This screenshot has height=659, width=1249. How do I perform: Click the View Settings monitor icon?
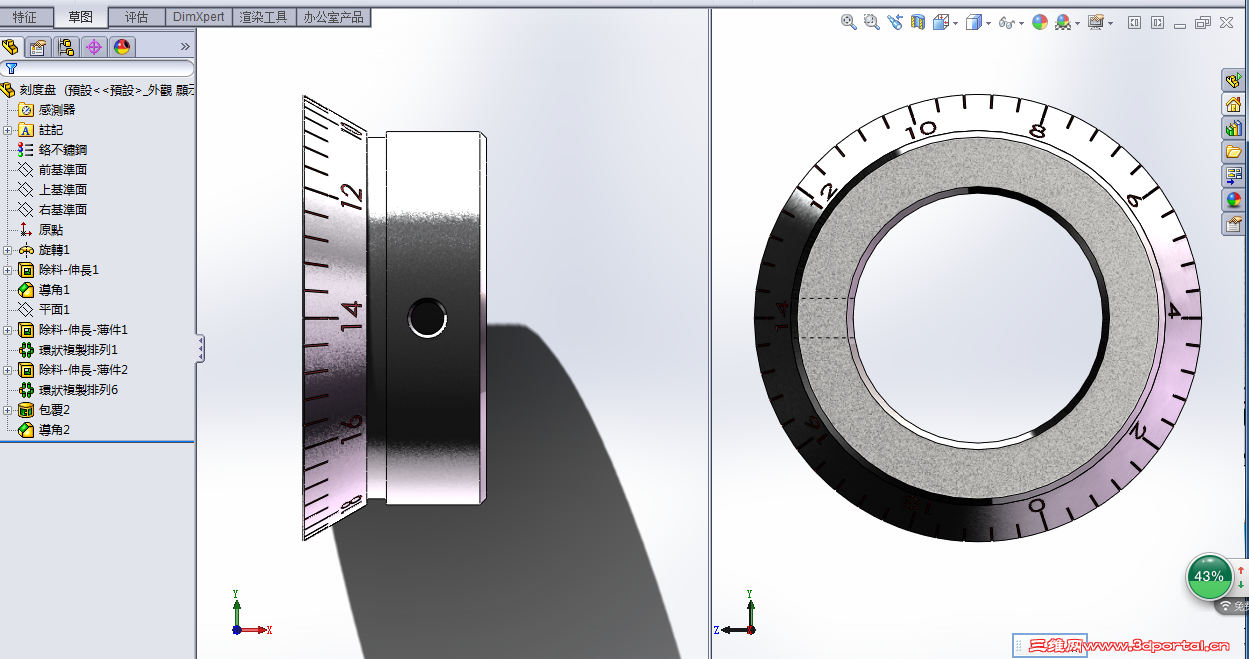click(1096, 22)
